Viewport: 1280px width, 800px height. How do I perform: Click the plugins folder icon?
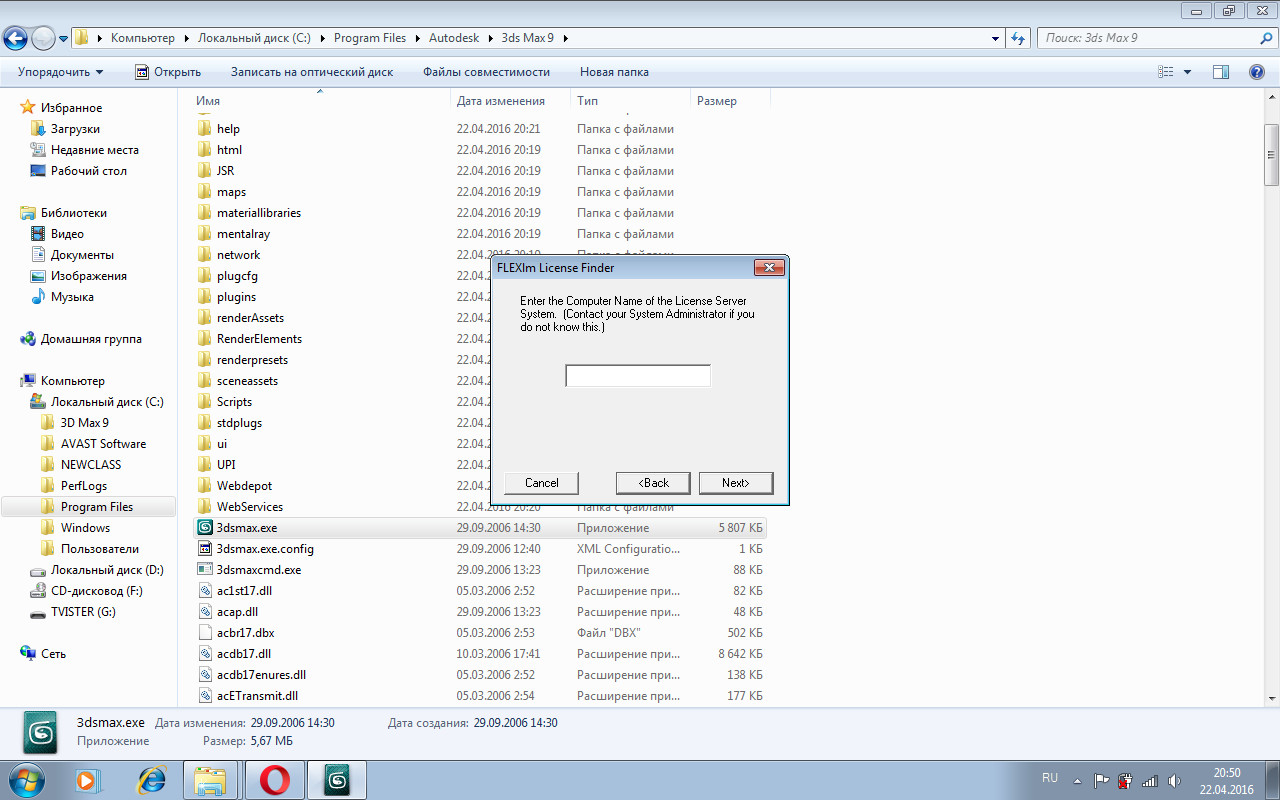pos(205,297)
